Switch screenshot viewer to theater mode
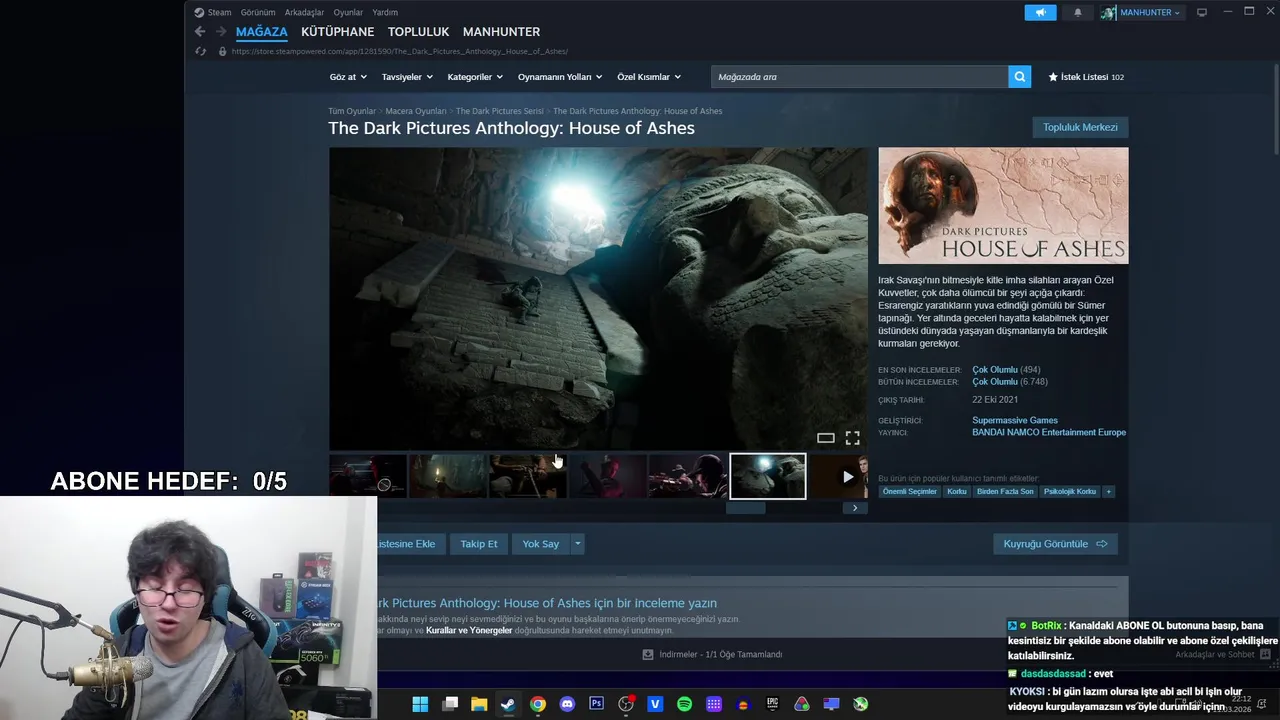Screen dimensions: 1280x720 coord(825,438)
